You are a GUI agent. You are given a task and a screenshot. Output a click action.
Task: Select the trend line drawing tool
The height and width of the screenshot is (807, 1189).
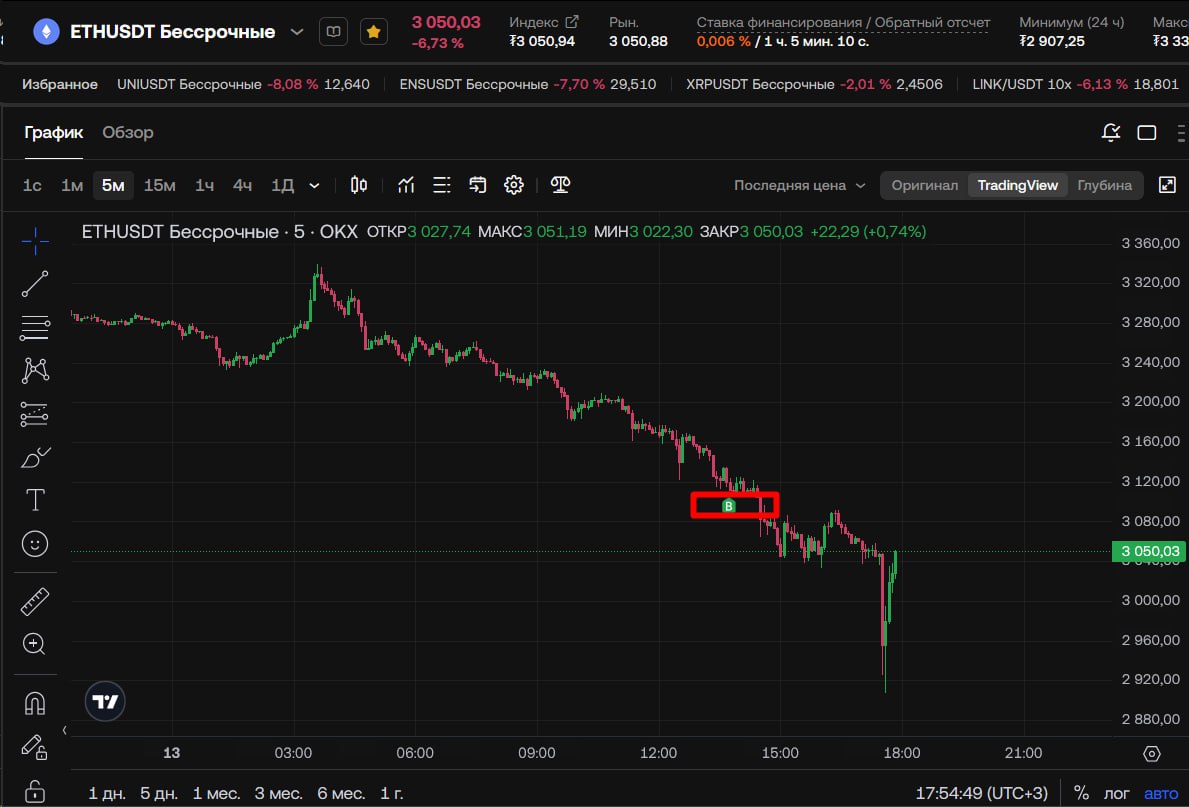pyautogui.click(x=35, y=284)
